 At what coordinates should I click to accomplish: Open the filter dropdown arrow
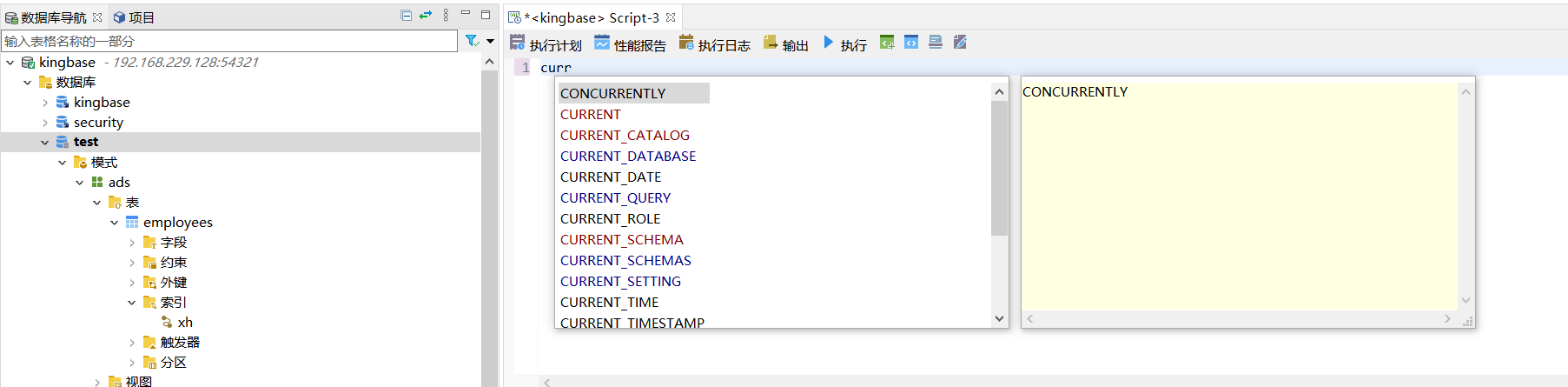(490, 41)
